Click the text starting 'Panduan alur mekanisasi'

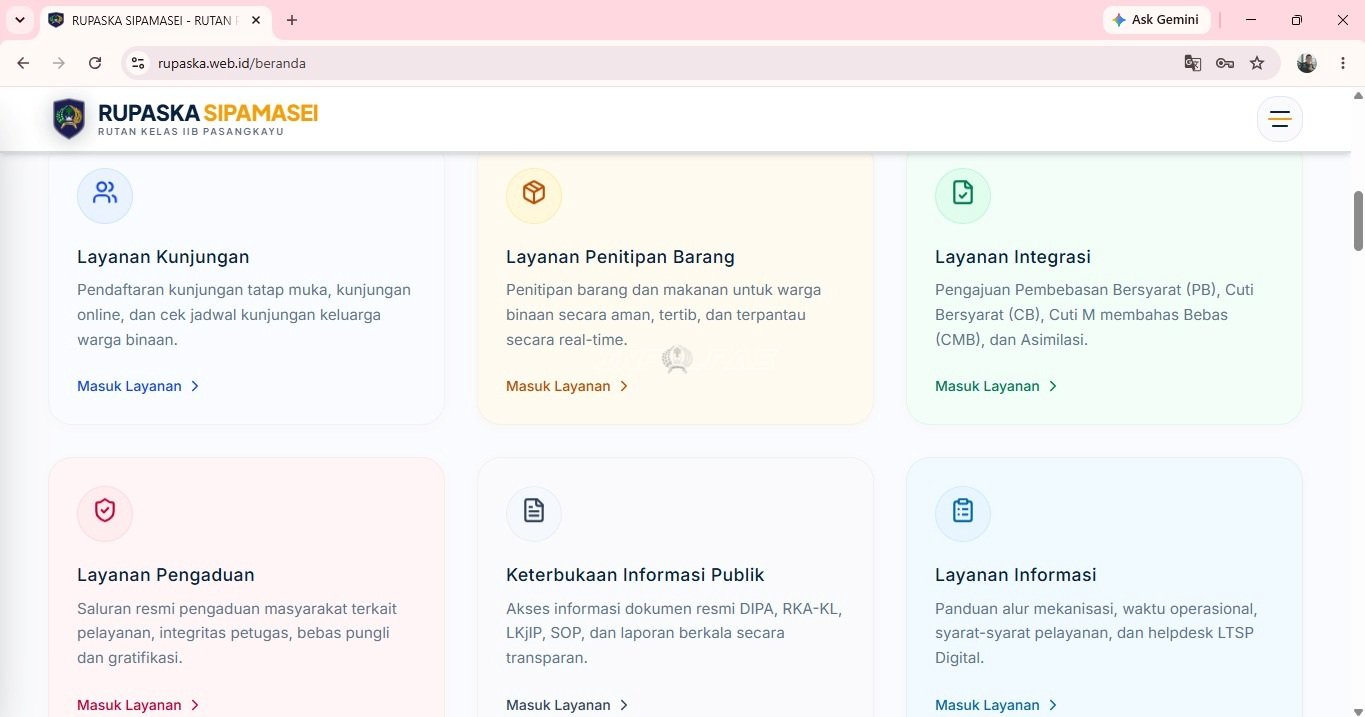coord(1096,633)
